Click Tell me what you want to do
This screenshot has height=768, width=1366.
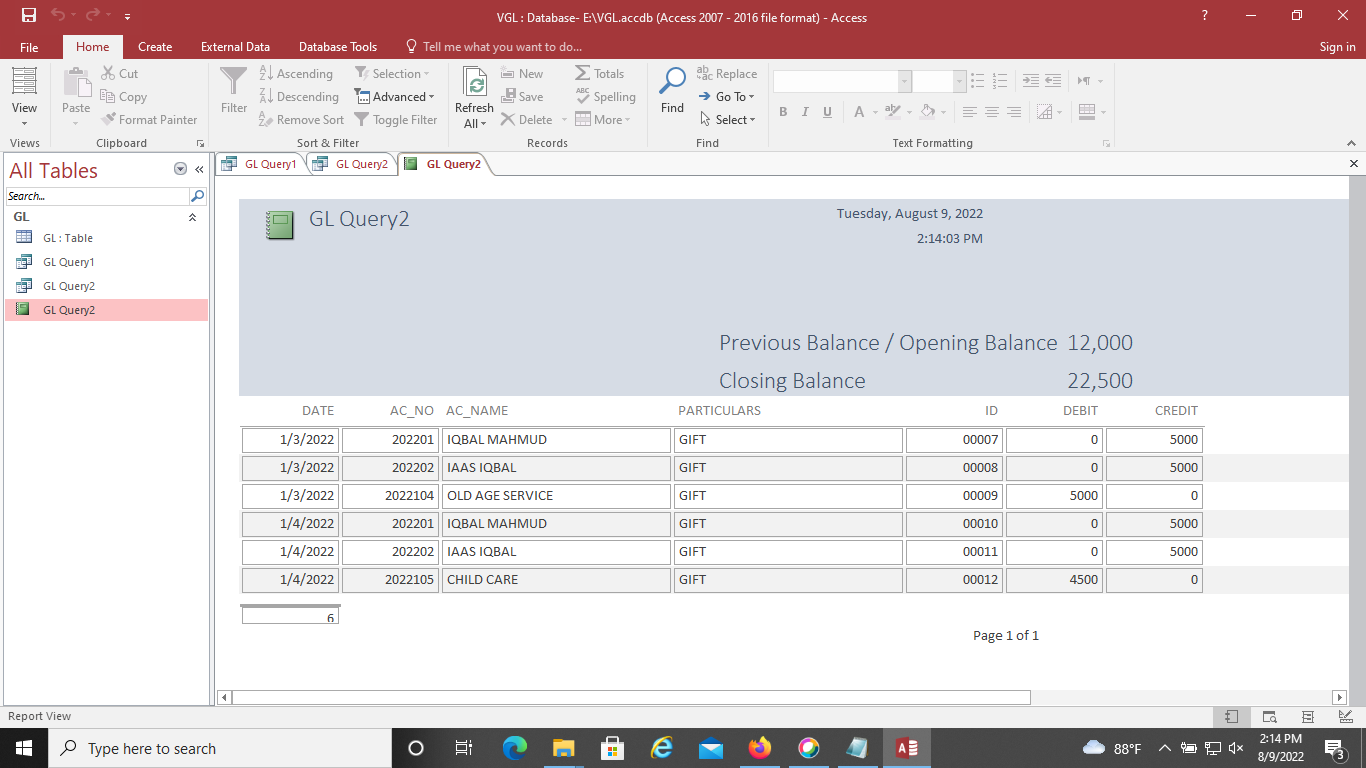494,47
